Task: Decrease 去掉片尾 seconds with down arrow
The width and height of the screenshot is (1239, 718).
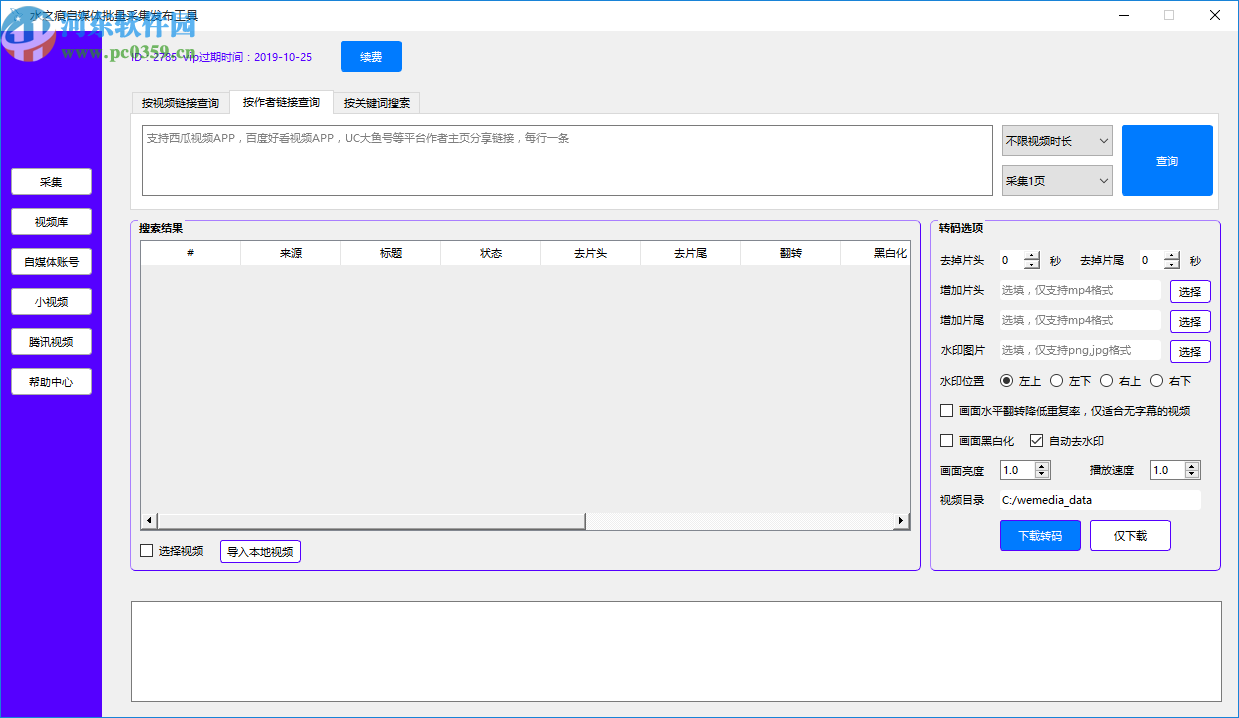Action: coord(1172,265)
